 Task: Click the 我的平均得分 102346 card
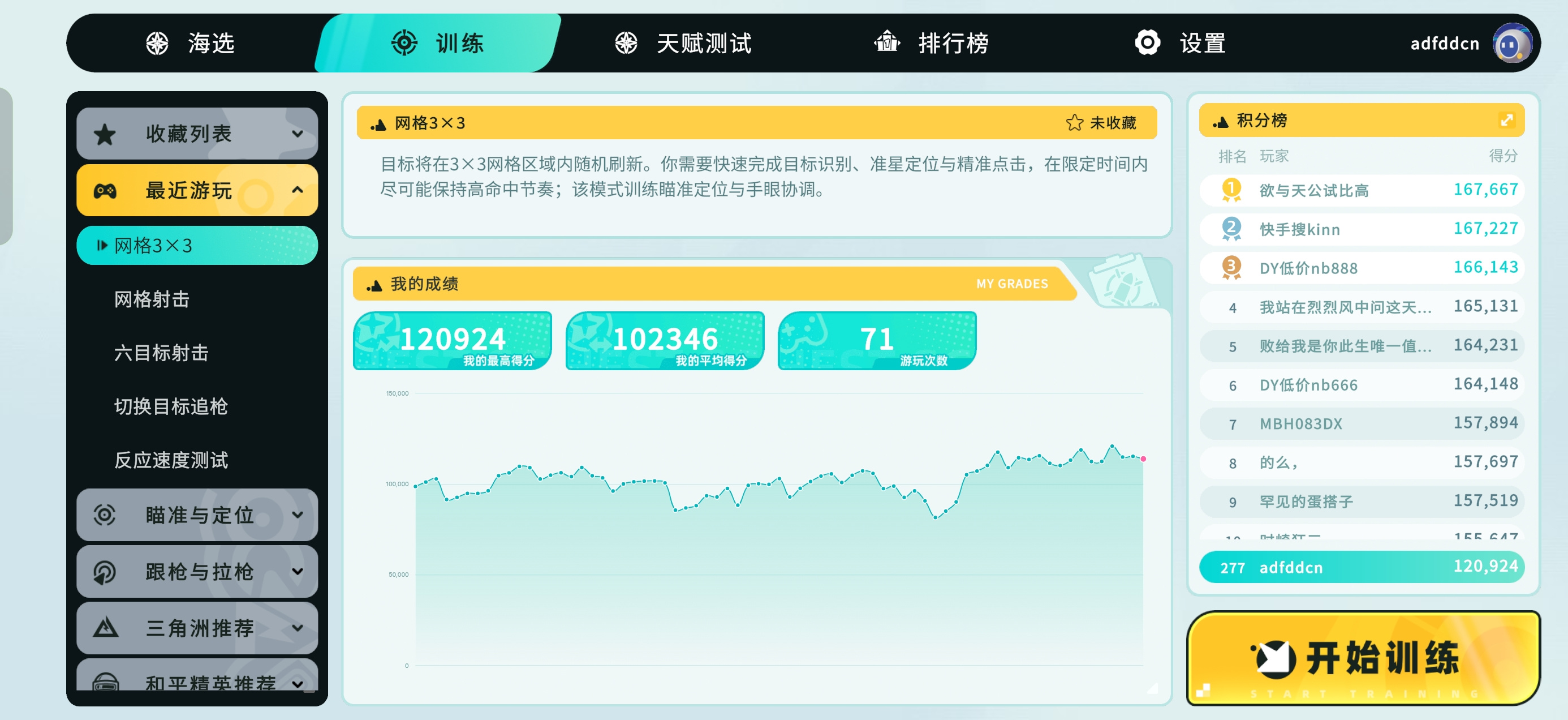[665, 341]
